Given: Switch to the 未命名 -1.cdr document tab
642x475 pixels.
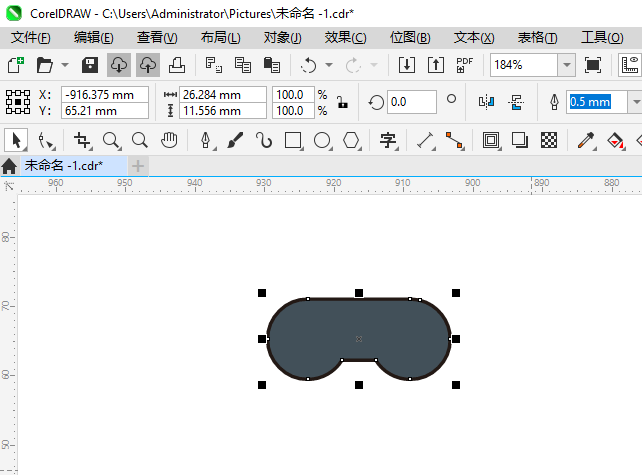Looking at the screenshot, I should [74, 166].
